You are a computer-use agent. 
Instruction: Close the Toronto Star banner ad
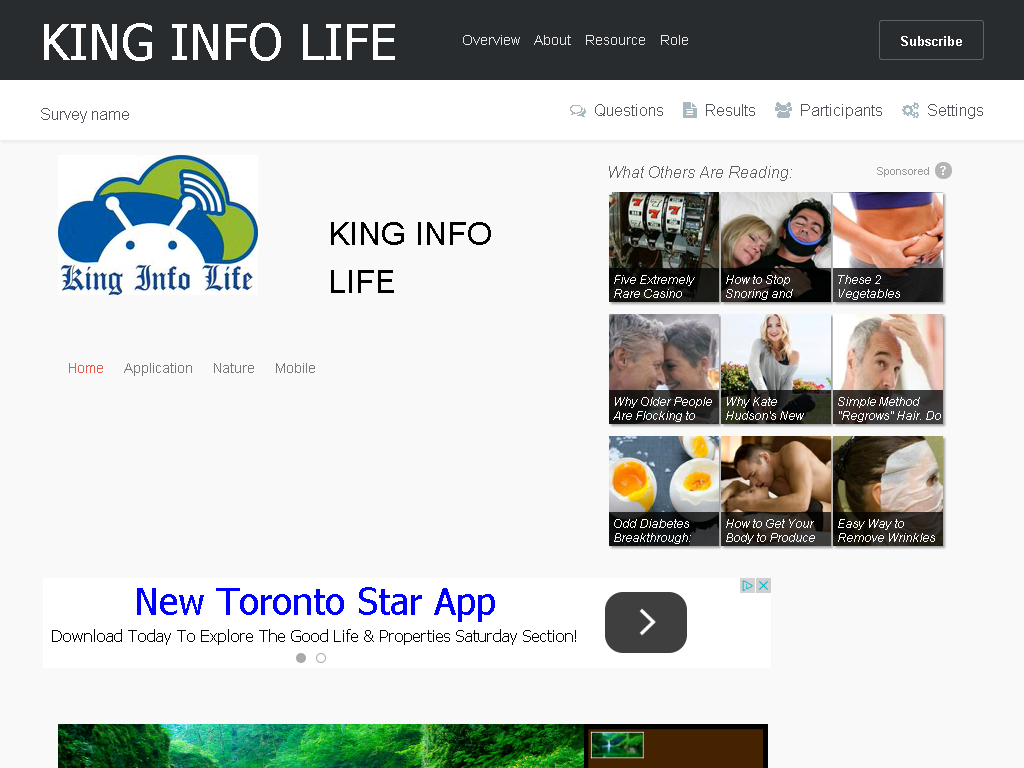point(763,585)
